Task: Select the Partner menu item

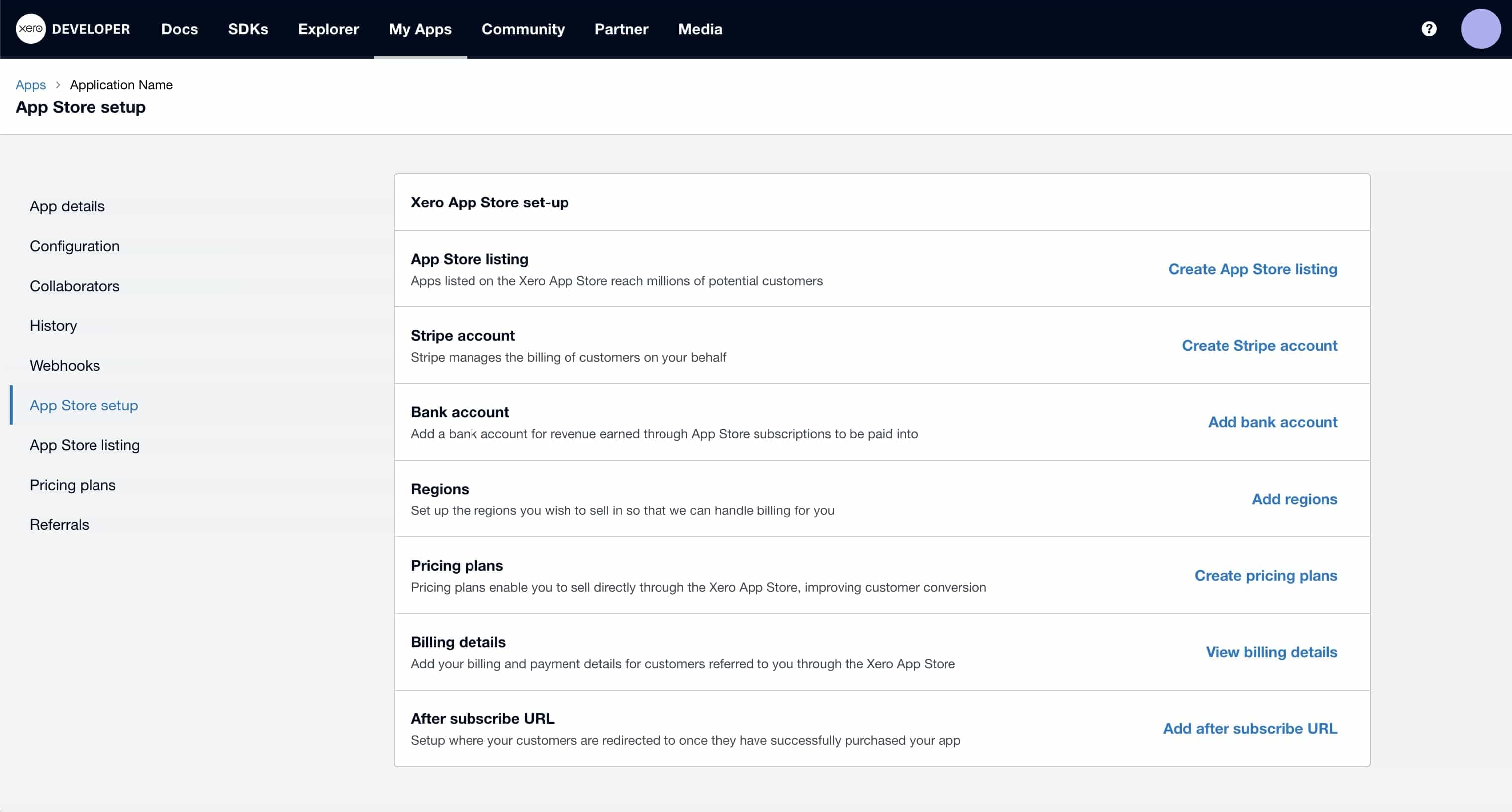Action: pos(621,29)
